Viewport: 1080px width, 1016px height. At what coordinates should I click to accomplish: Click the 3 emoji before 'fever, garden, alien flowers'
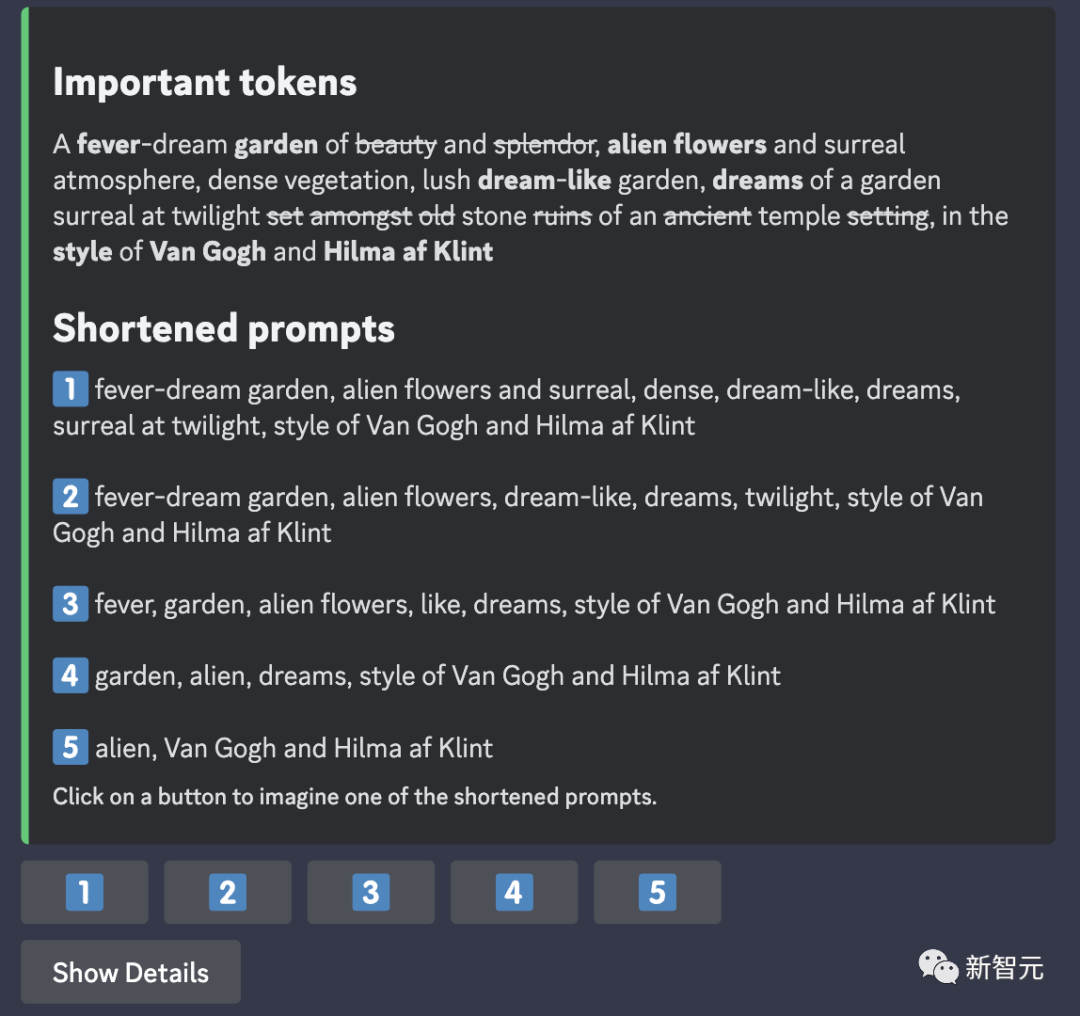(x=70, y=603)
